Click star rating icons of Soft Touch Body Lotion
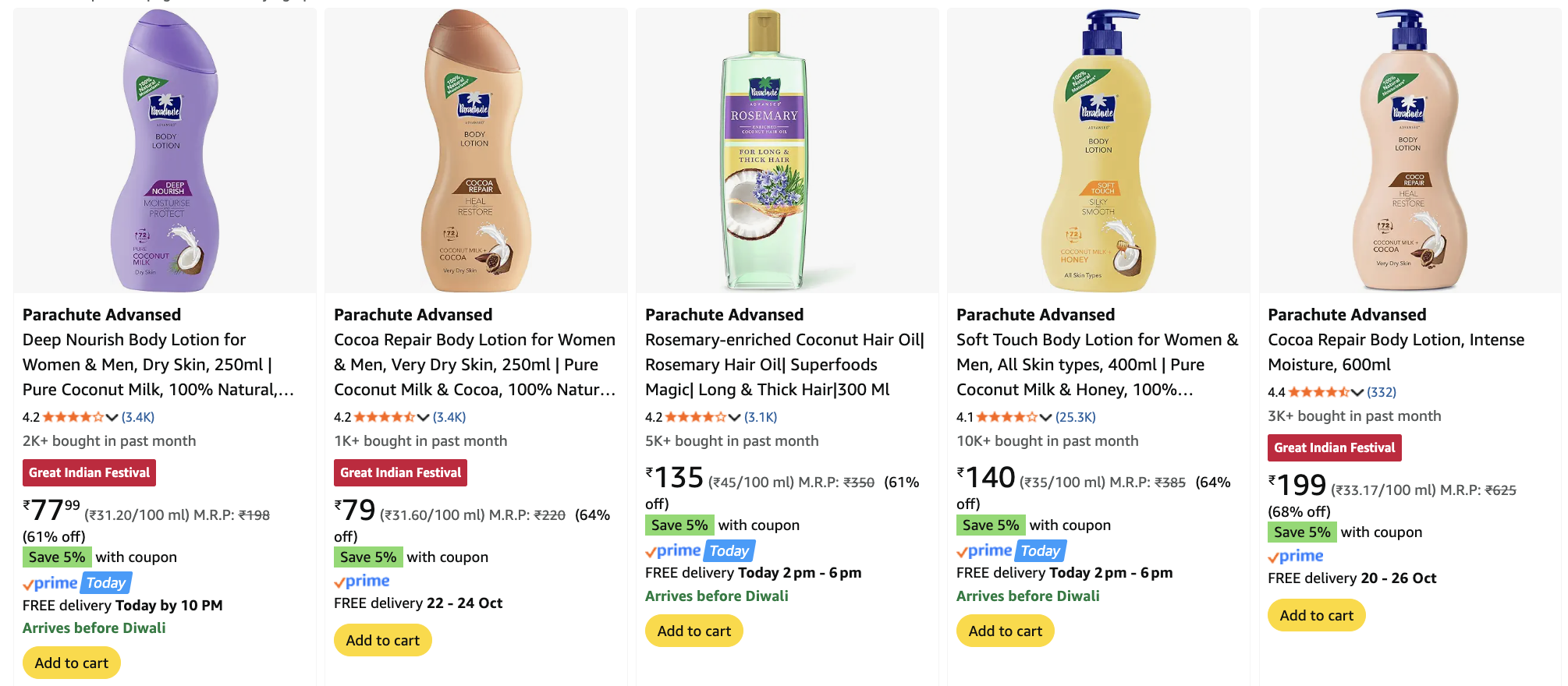 pyautogui.click(x=1006, y=417)
